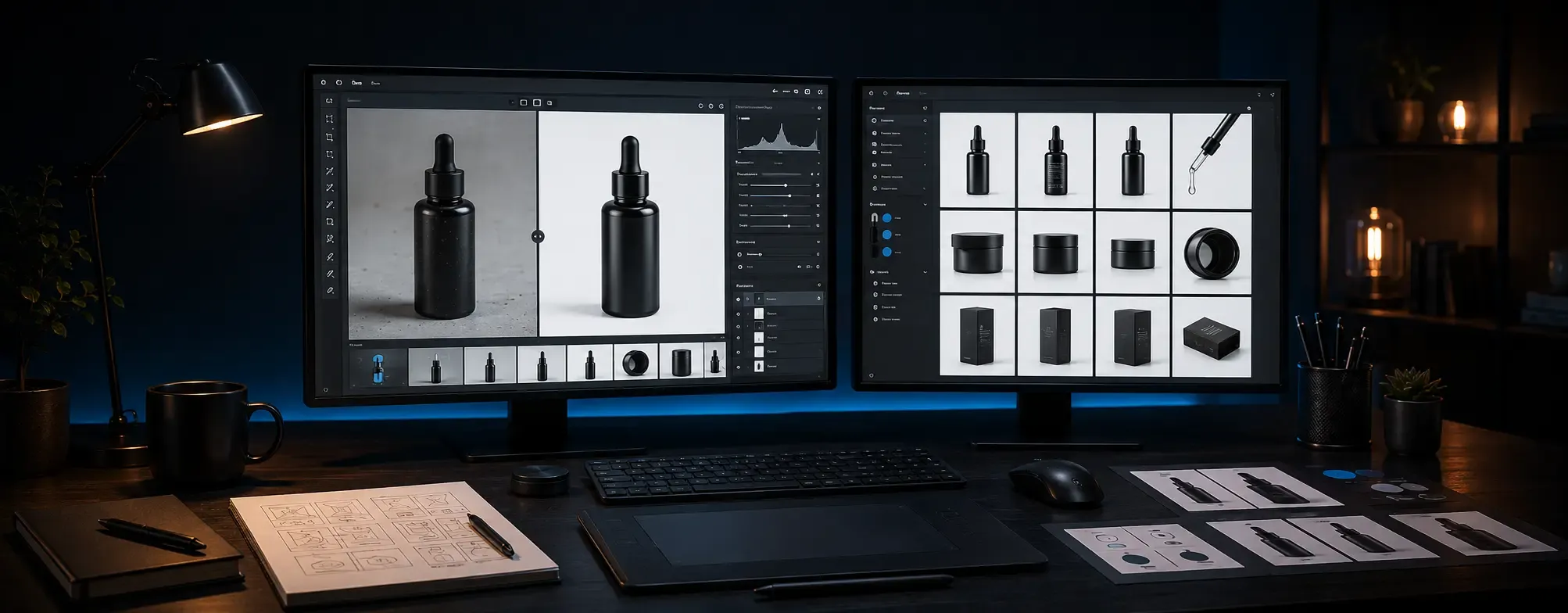
Task: Collapse the lower sidebar section chevron in gallery
Action: pyautogui.click(x=925, y=272)
